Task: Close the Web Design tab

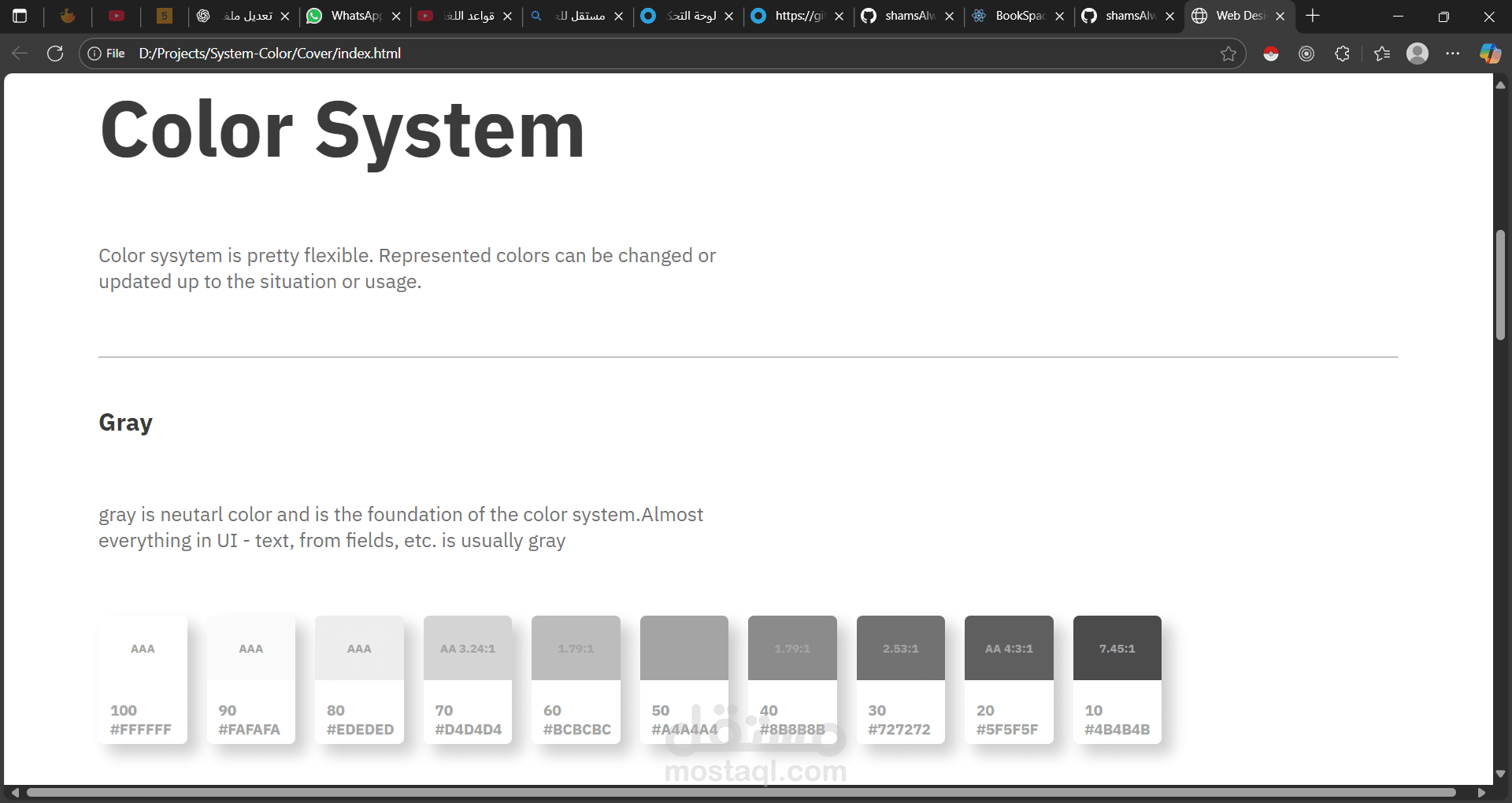Action: click(1280, 16)
